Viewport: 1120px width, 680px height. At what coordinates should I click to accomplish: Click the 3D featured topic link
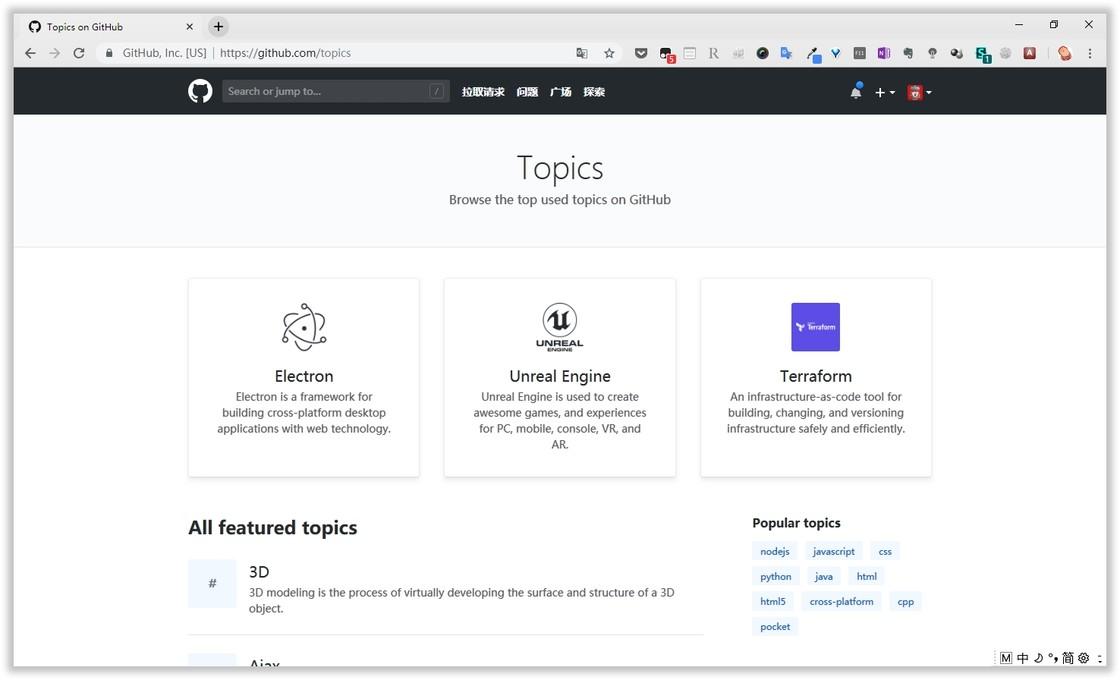pyautogui.click(x=258, y=572)
